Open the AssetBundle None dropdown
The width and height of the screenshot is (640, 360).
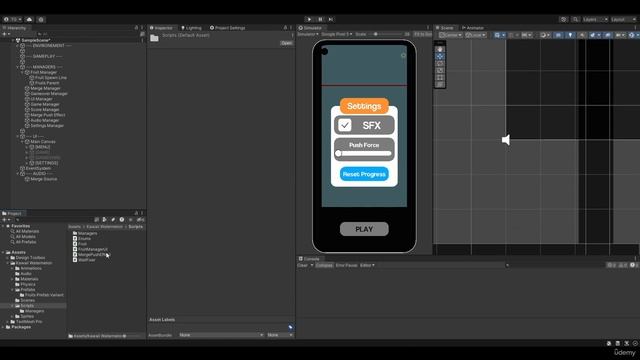tap(221, 335)
